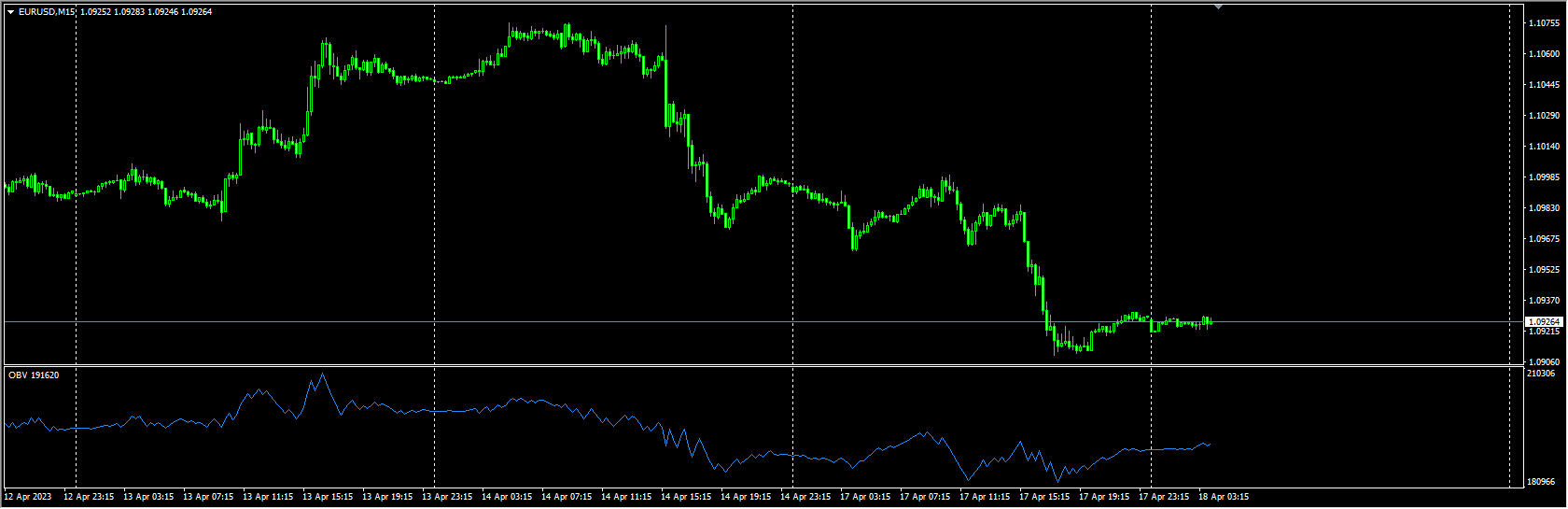Click the 14 Apr 15:15 time label
Screen dimensions: 1568x509
[x=686, y=497]
